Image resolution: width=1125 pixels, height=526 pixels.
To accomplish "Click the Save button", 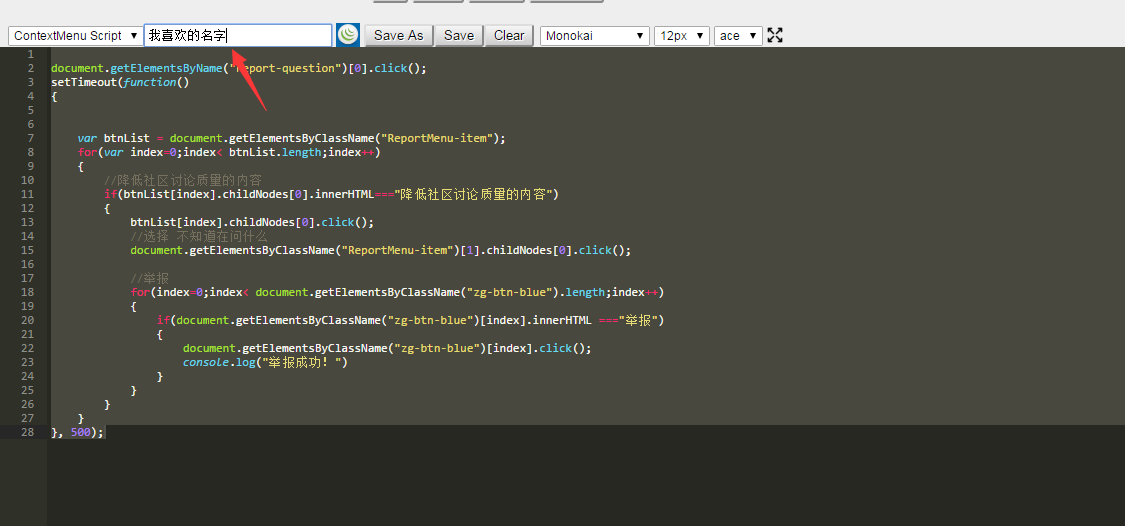I will 458,35.
